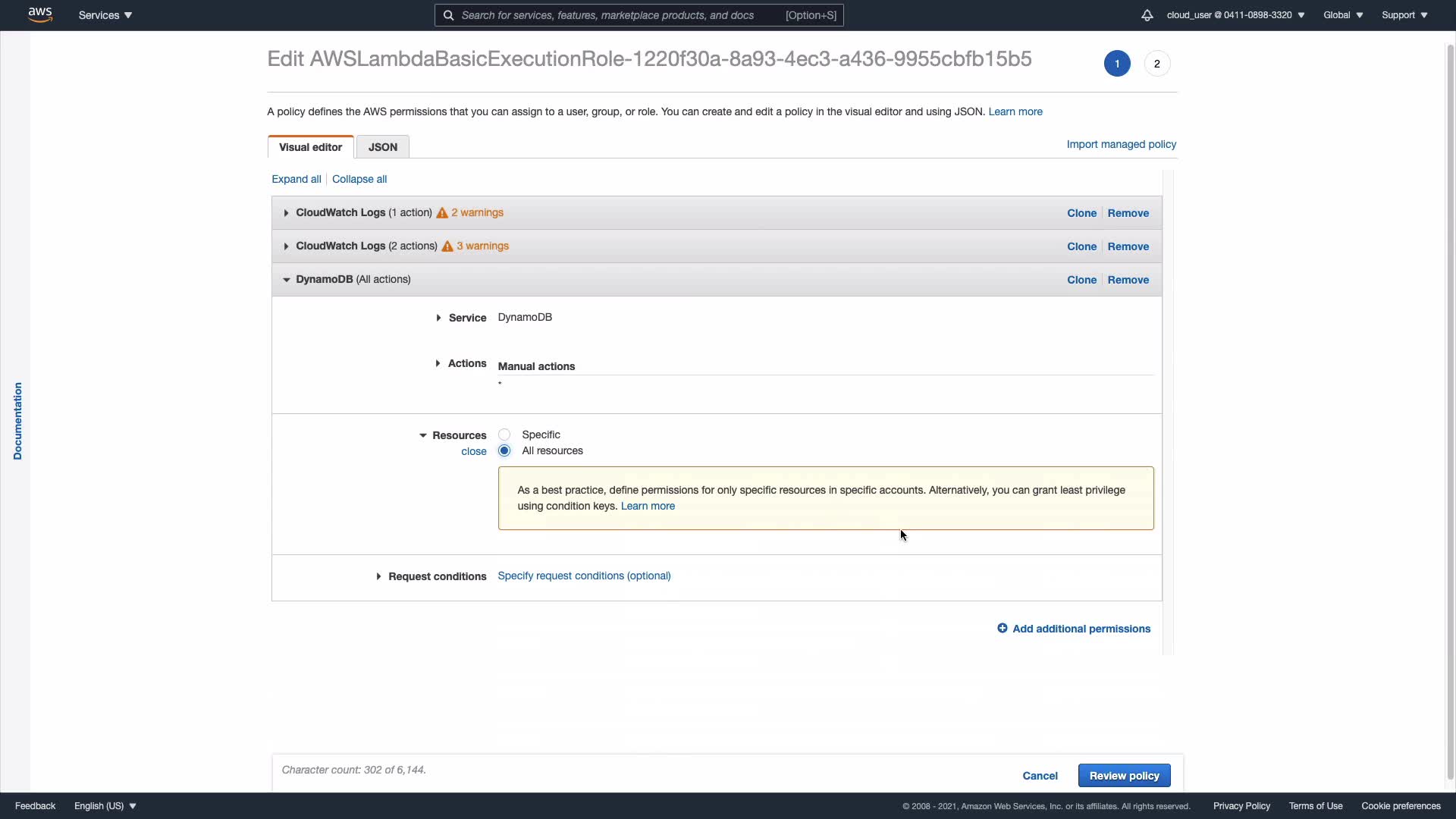Click plus icon for additional permissions
Image resolution: width=1456 pixels, height=819 pixels.
1002,629
